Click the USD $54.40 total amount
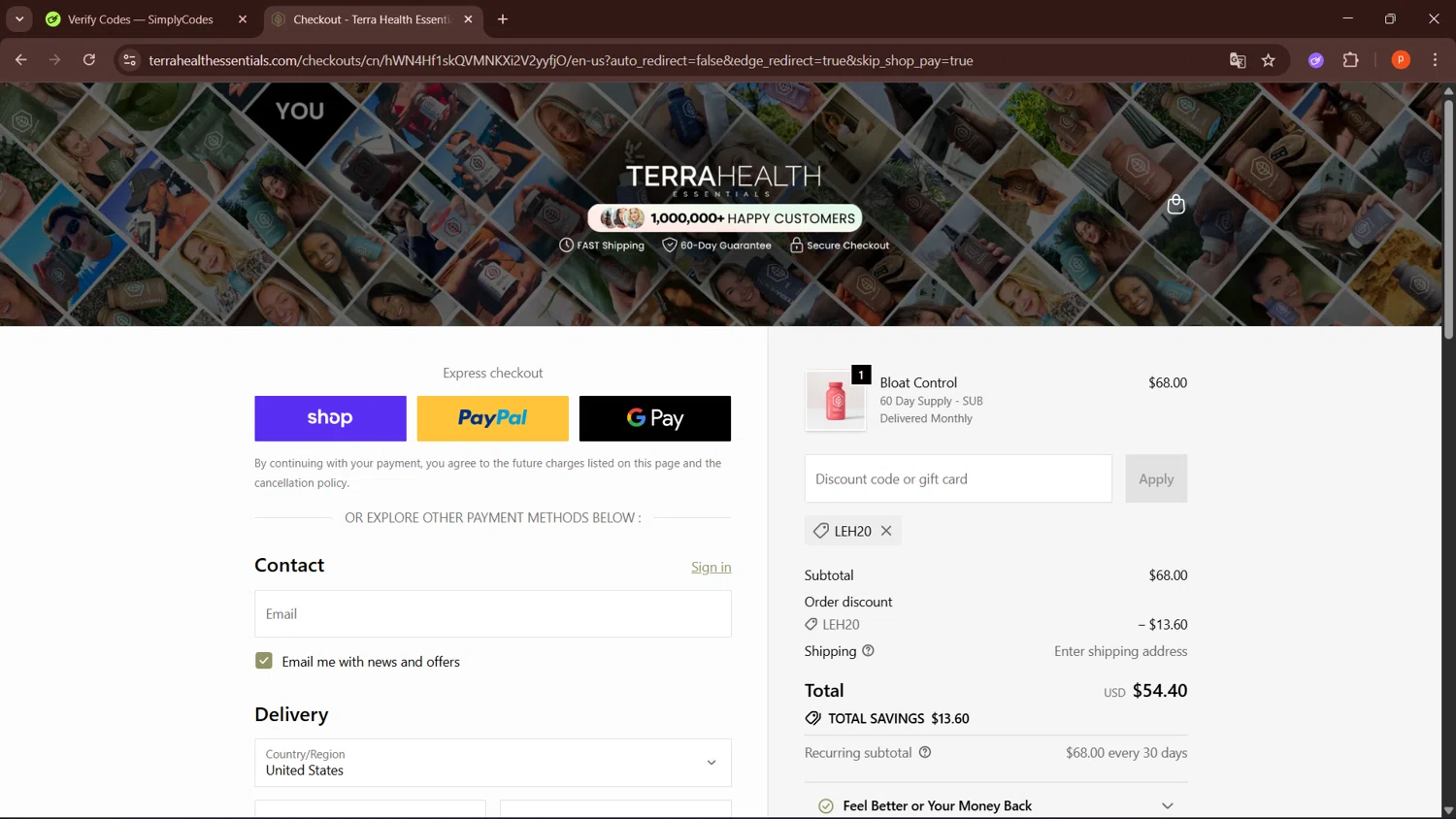Viewport: 1456px width, 819px height. coord(1145,691)
